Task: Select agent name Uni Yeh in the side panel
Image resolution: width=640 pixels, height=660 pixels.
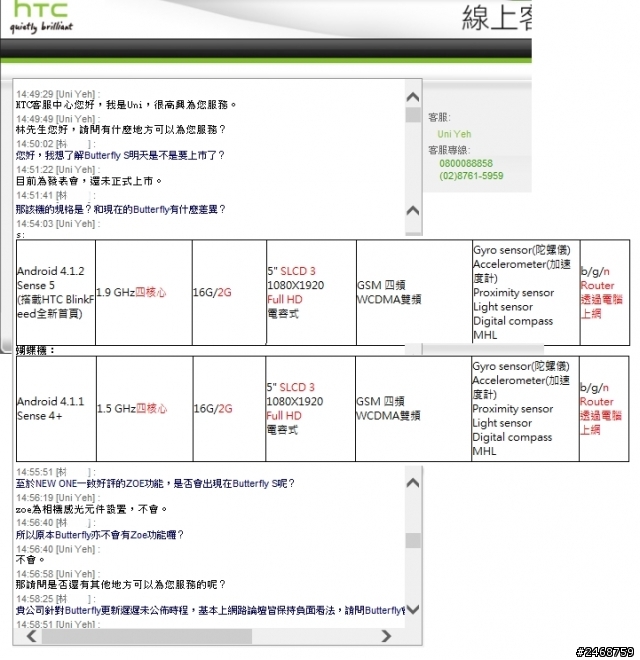Action: pos(454,134)
